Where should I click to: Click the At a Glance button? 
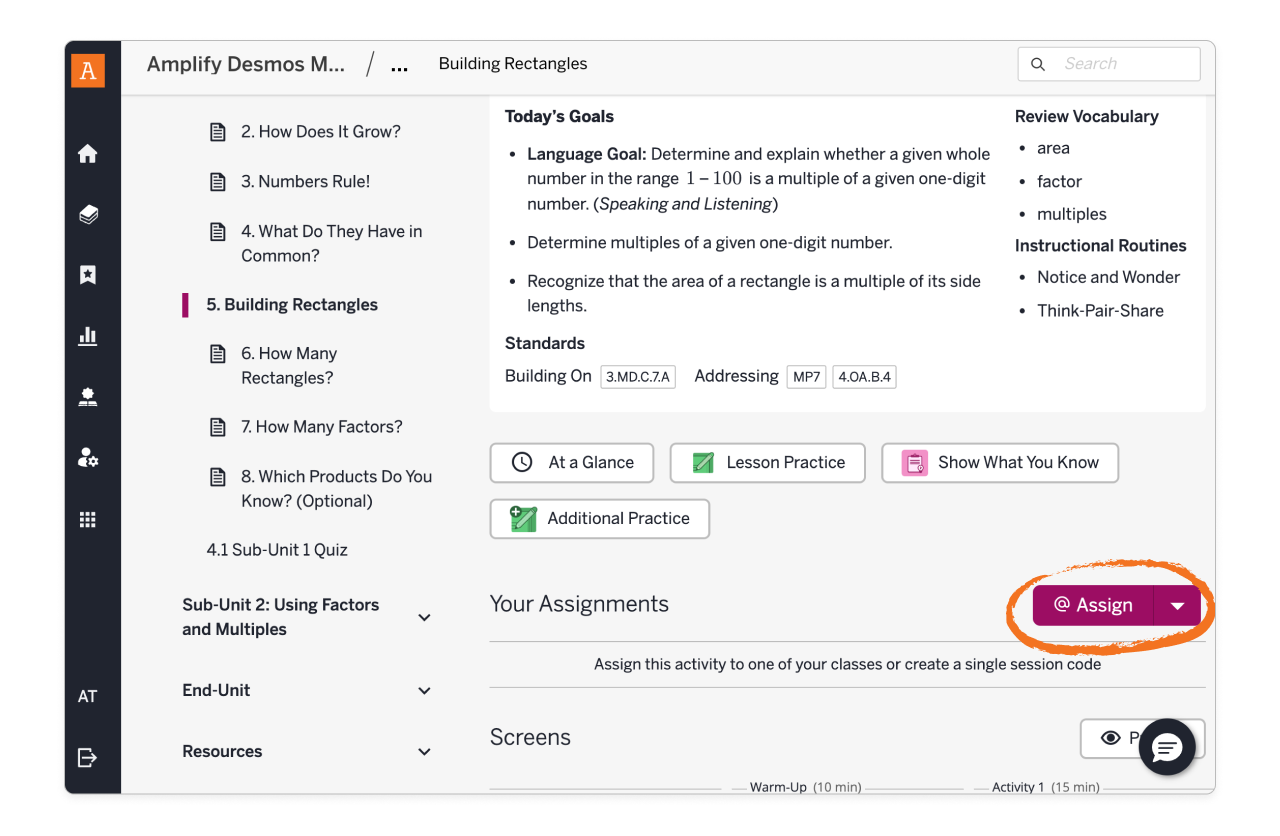click(x=572, y=463)
